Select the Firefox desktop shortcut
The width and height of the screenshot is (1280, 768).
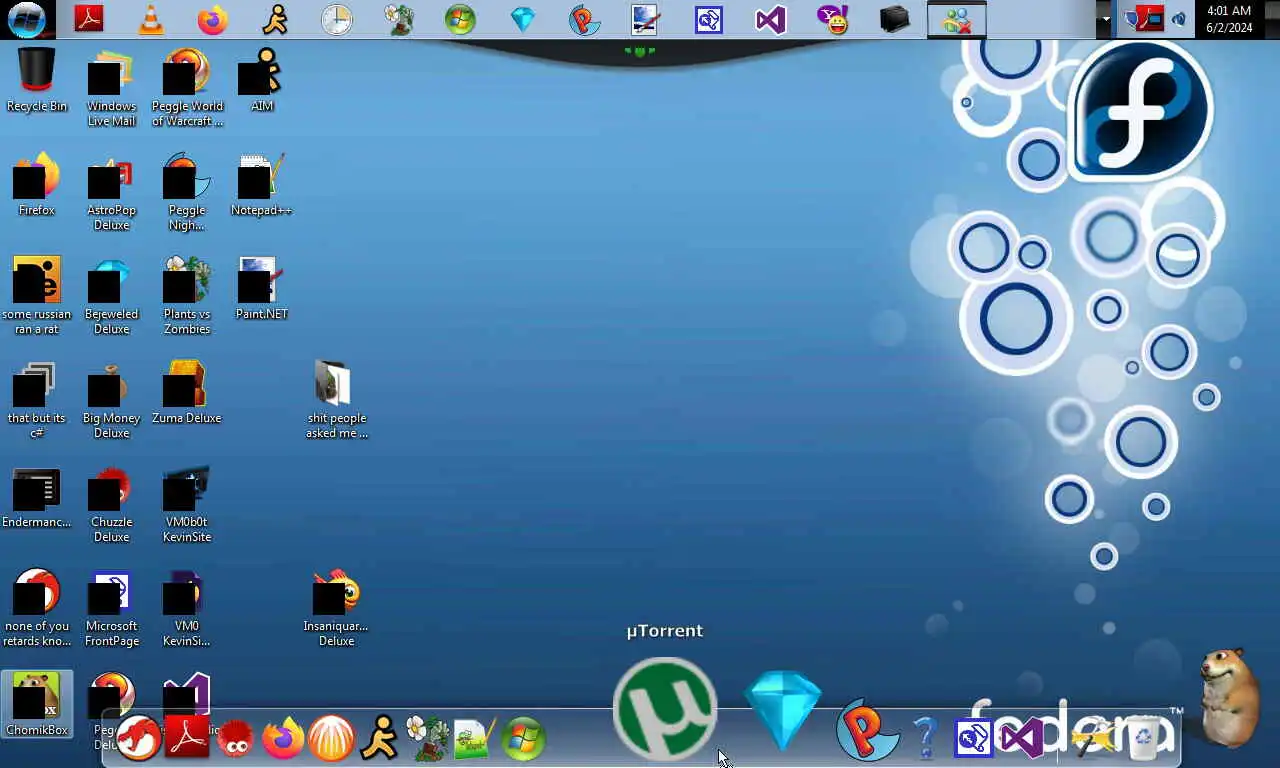tap(37, 185)
